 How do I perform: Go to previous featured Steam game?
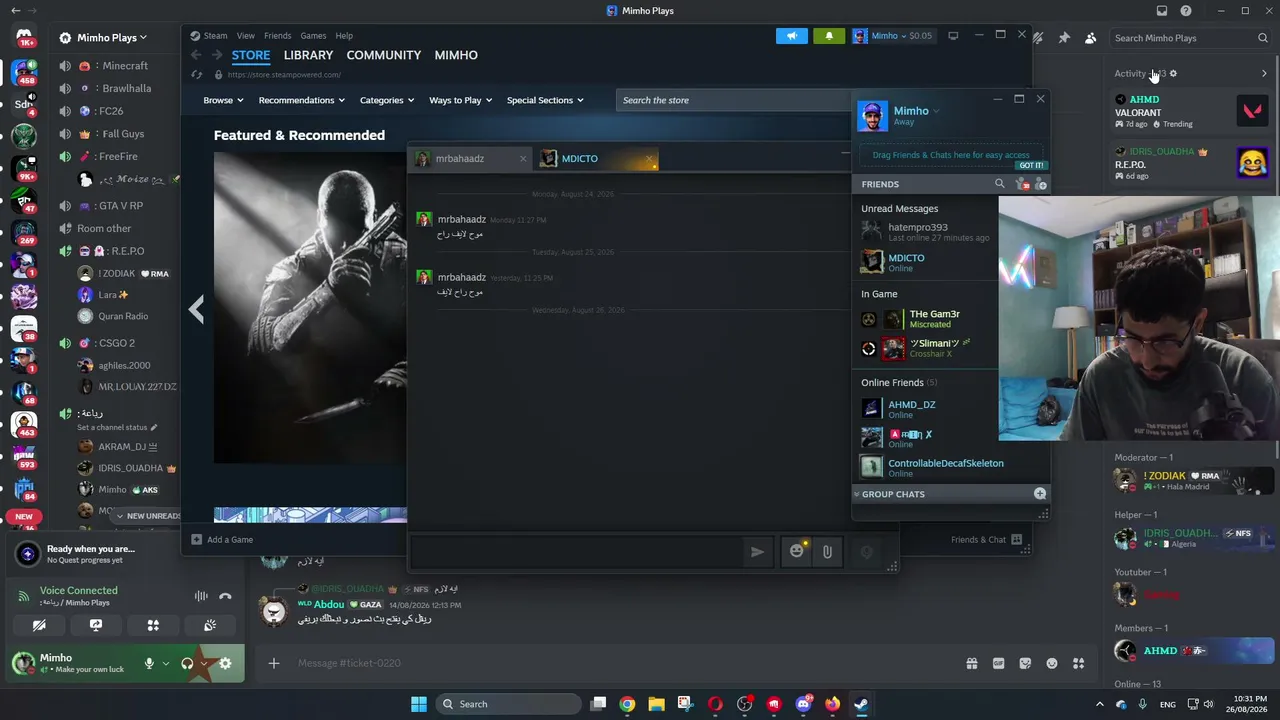coord(197,309)
